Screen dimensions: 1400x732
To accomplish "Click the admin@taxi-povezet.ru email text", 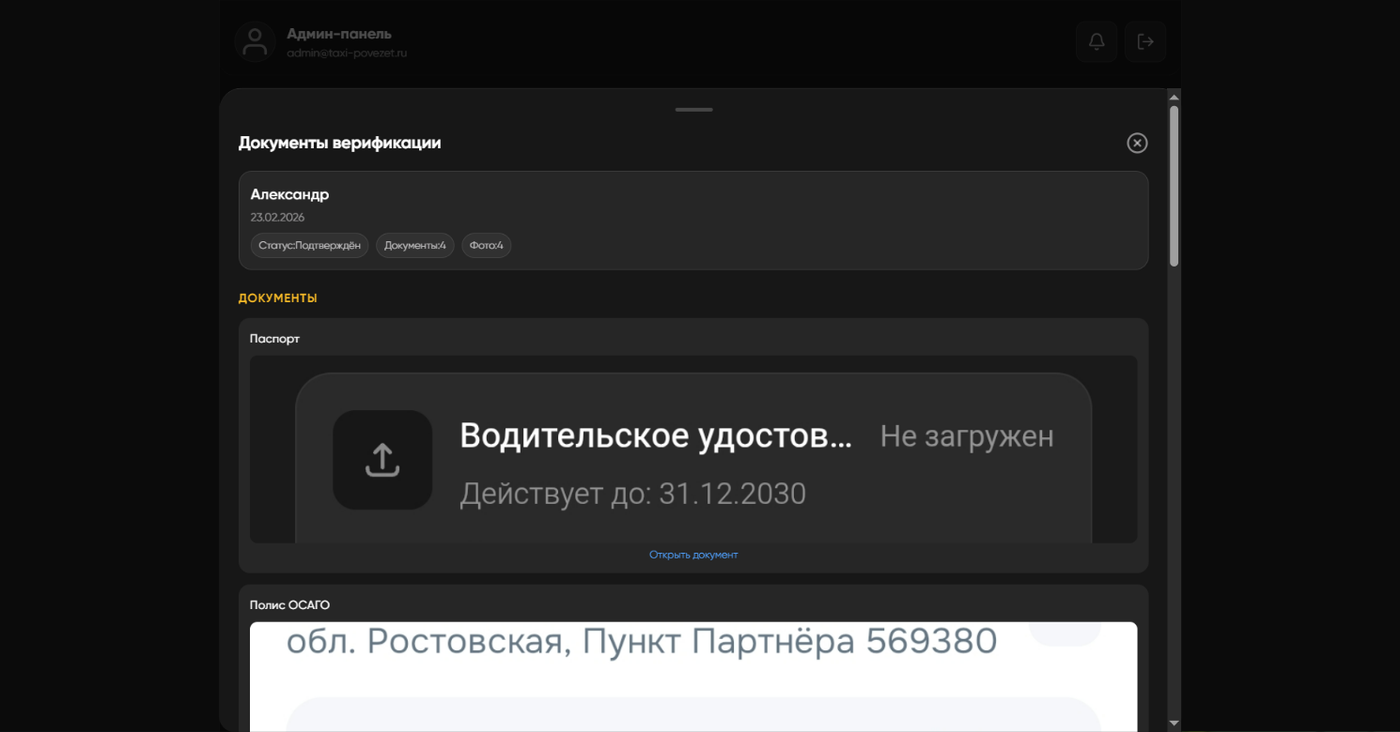I will [x=346, y=52].
